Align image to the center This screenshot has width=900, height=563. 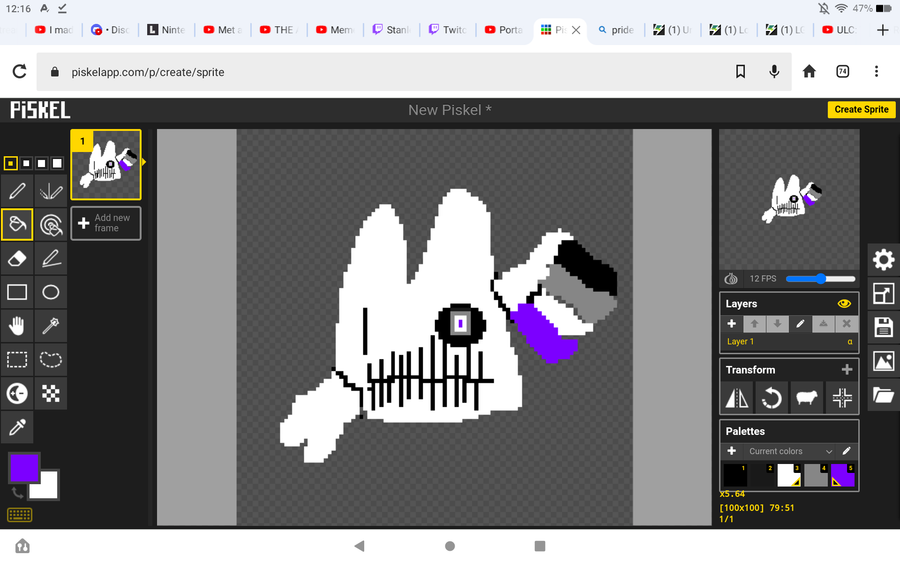tap(841, 398)
